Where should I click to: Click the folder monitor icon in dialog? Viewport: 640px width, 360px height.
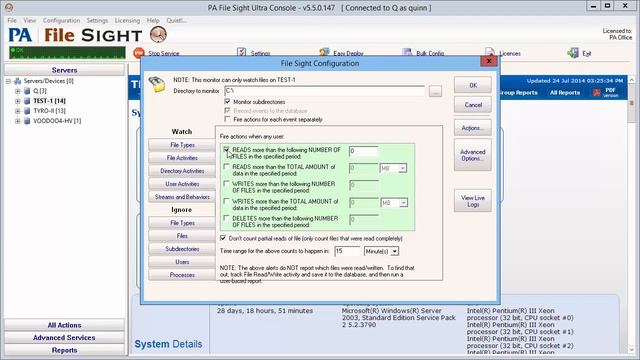tap(157, 84)
